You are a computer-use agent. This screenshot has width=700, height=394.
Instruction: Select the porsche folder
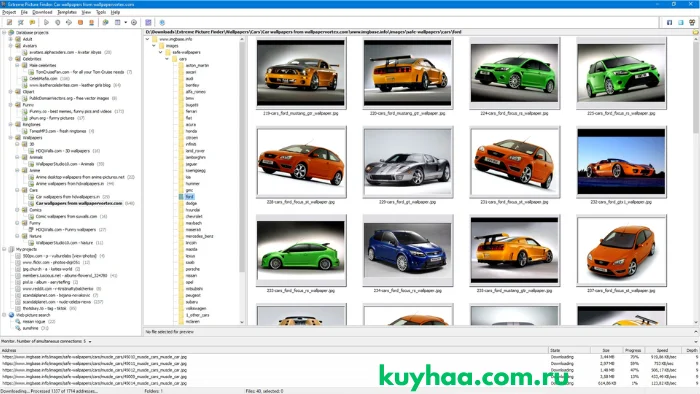click(x=192, y=269)
